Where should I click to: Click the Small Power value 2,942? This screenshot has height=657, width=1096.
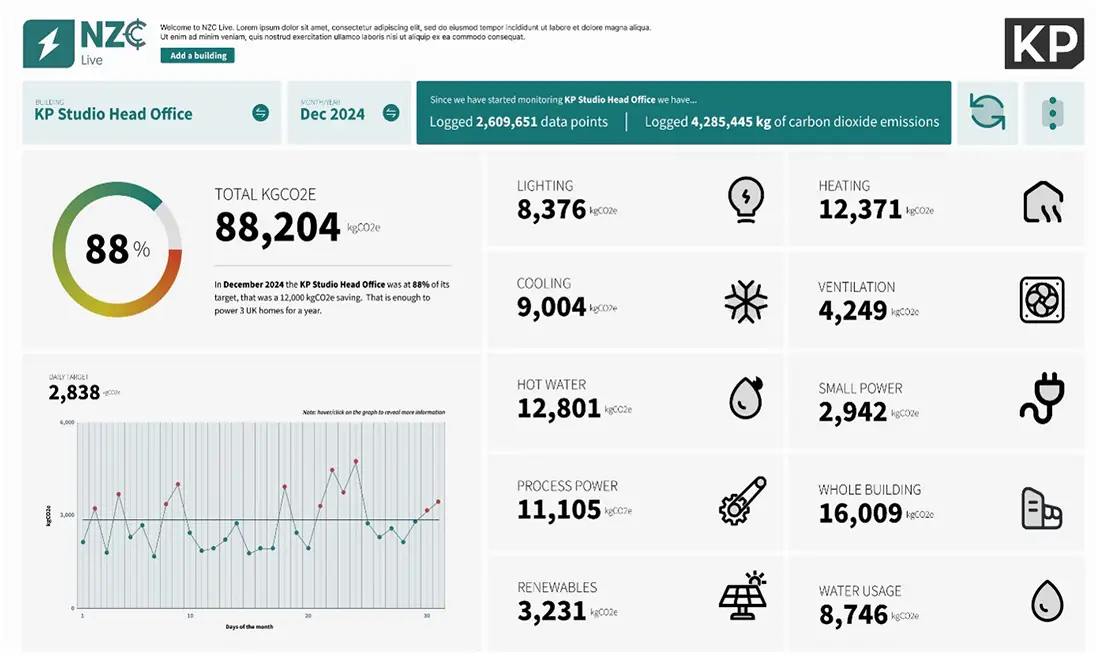(x=853, y=412)
